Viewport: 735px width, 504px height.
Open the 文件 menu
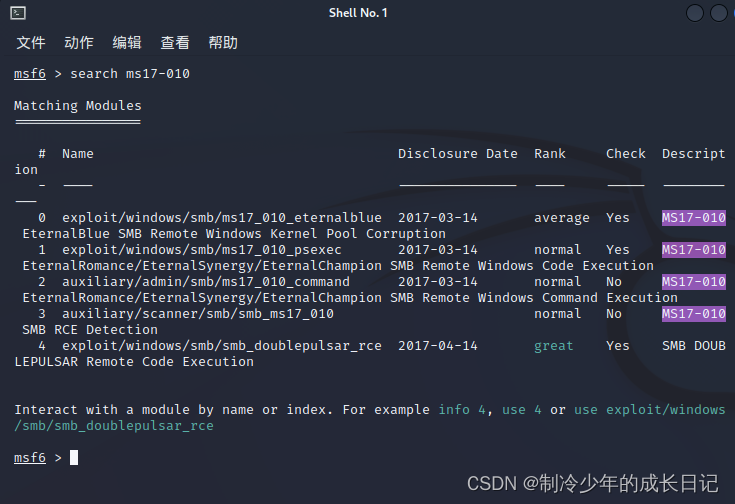coord(31,43)
